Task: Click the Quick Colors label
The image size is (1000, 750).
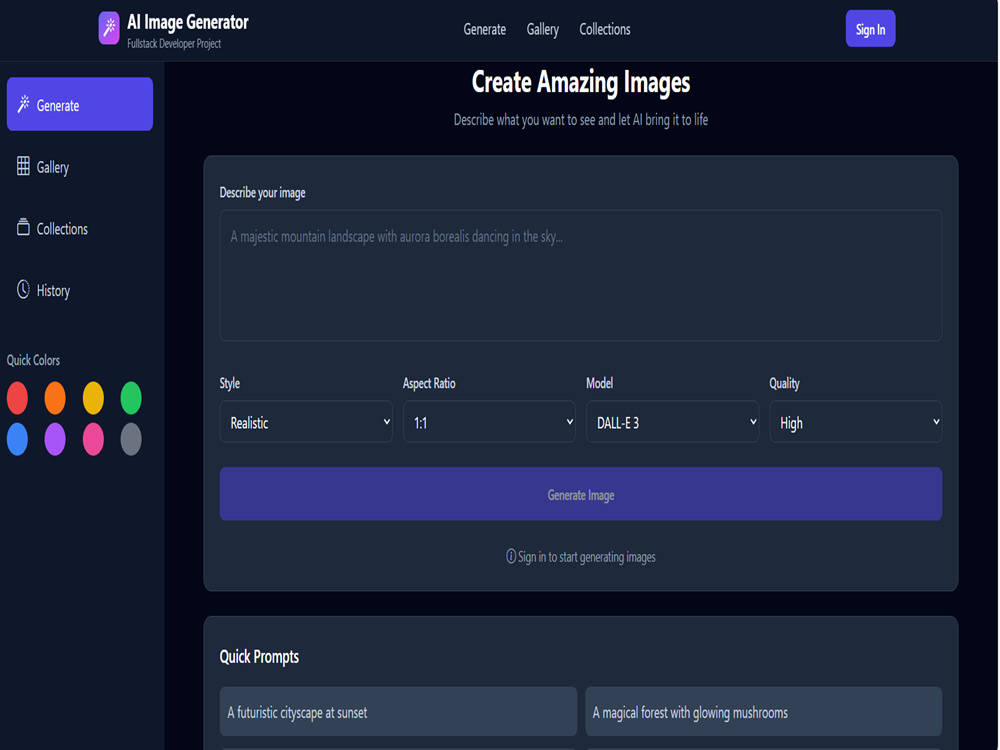Action: click(x=33, y=360)
